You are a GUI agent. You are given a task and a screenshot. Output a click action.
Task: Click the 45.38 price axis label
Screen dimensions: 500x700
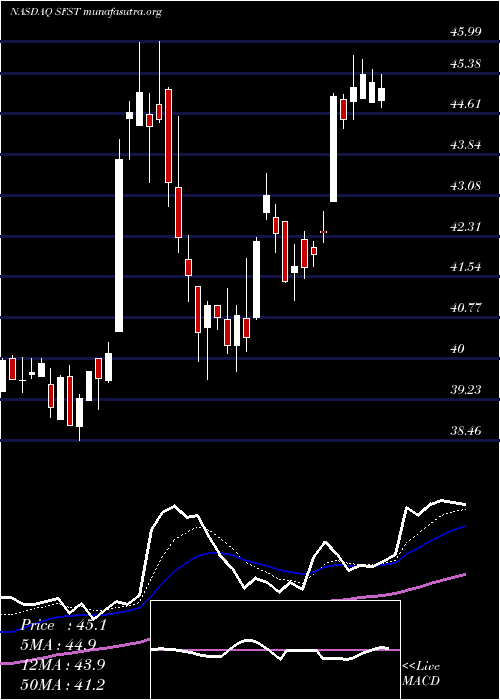tap(466, 64)
